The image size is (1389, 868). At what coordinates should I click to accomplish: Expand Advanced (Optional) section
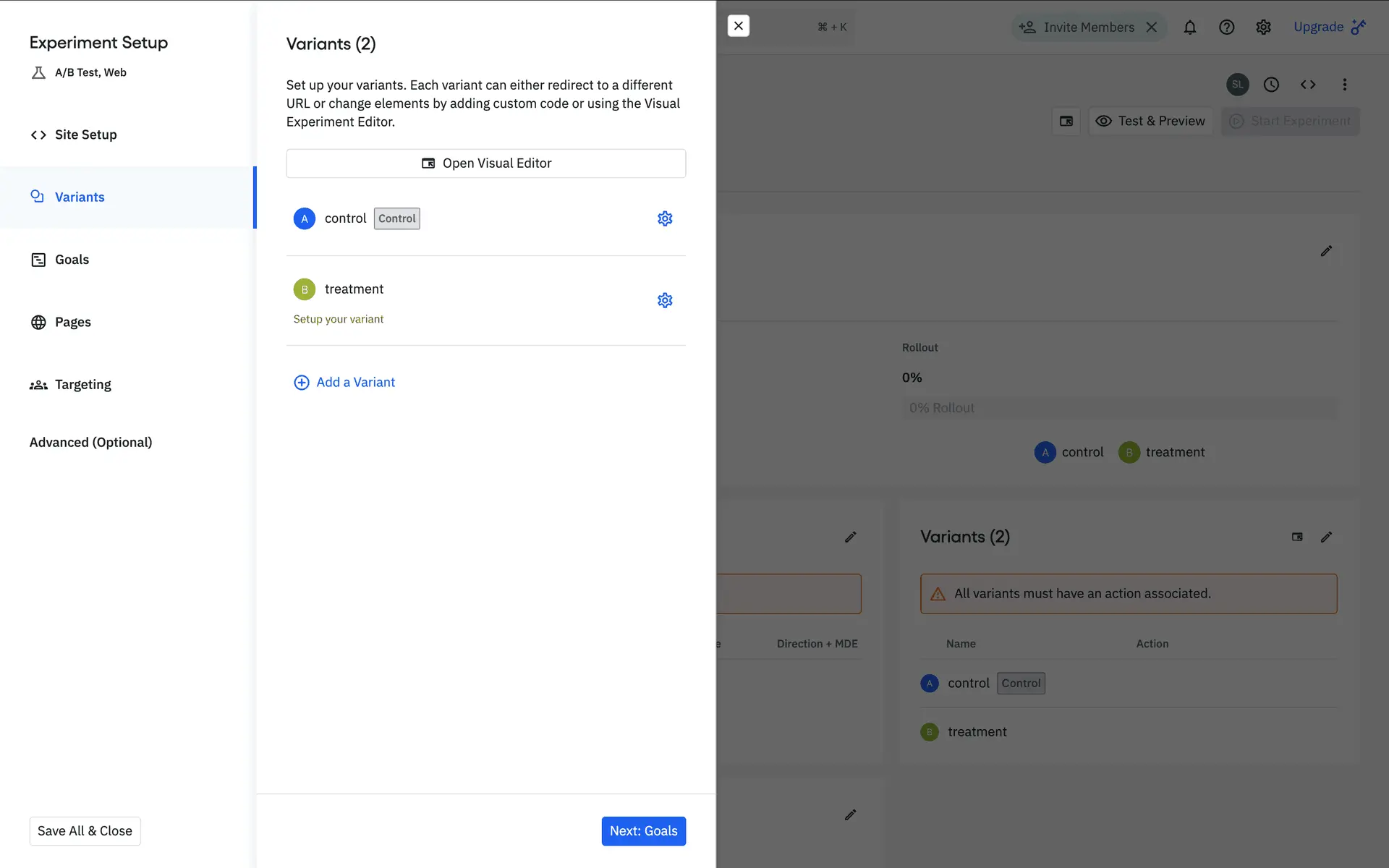tap(90, 442)
